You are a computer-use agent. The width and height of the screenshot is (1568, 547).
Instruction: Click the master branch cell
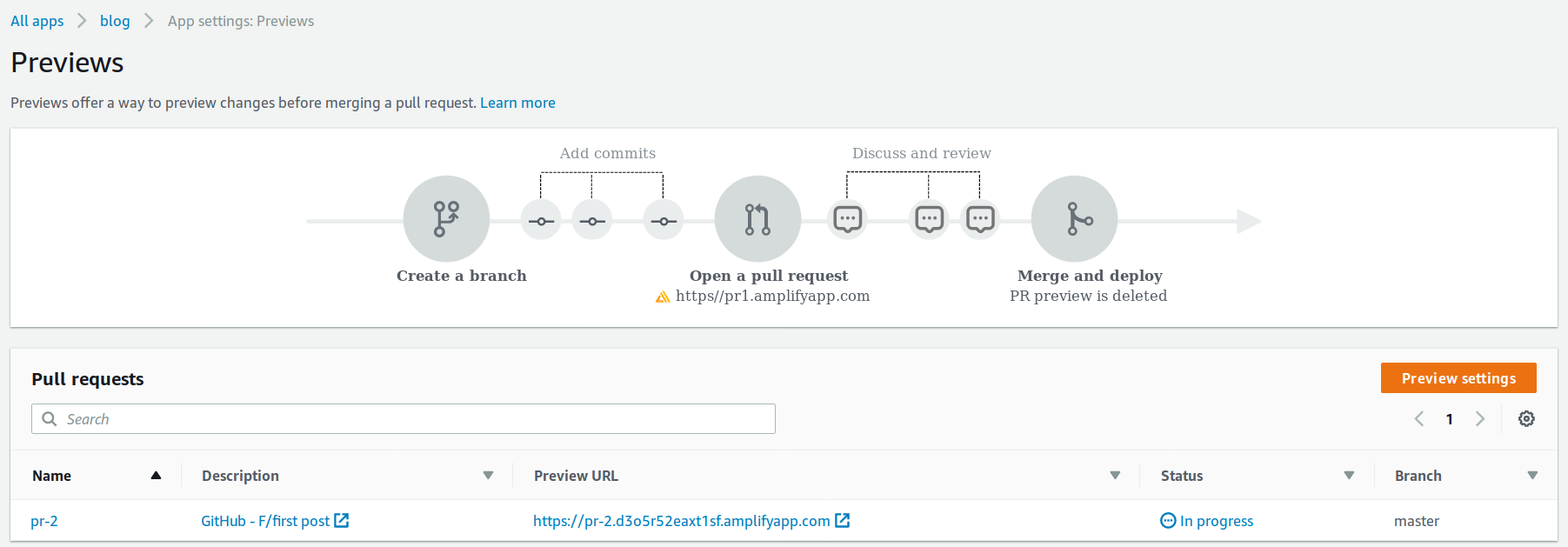1417,521
